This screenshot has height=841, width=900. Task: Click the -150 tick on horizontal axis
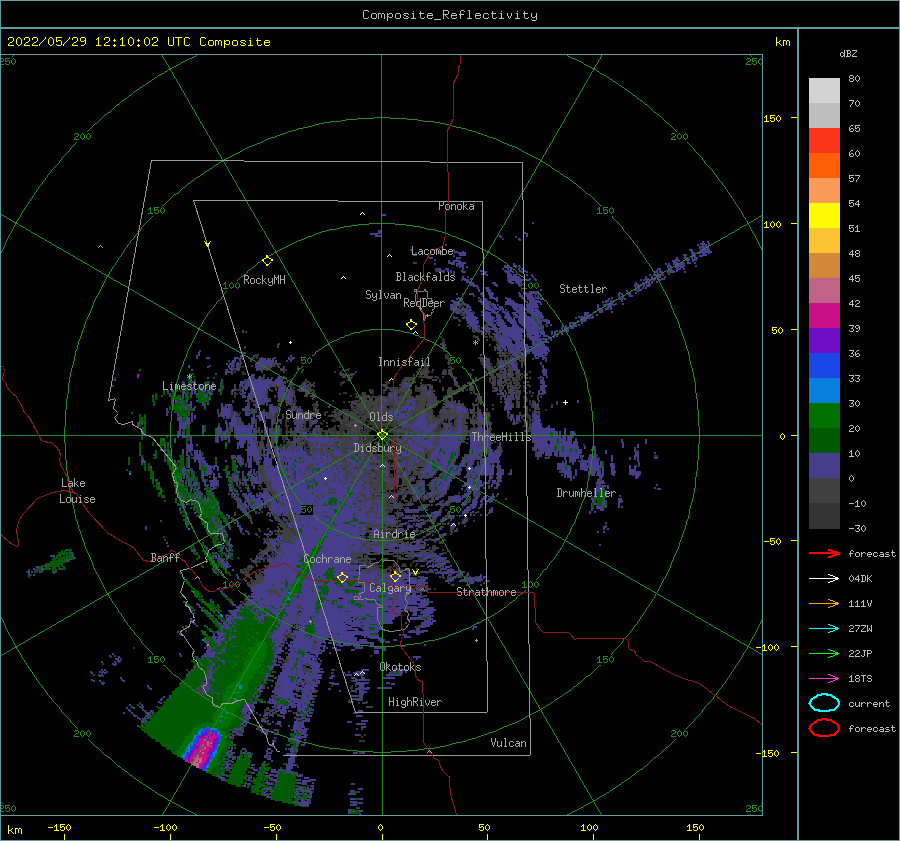coord(59,827)
